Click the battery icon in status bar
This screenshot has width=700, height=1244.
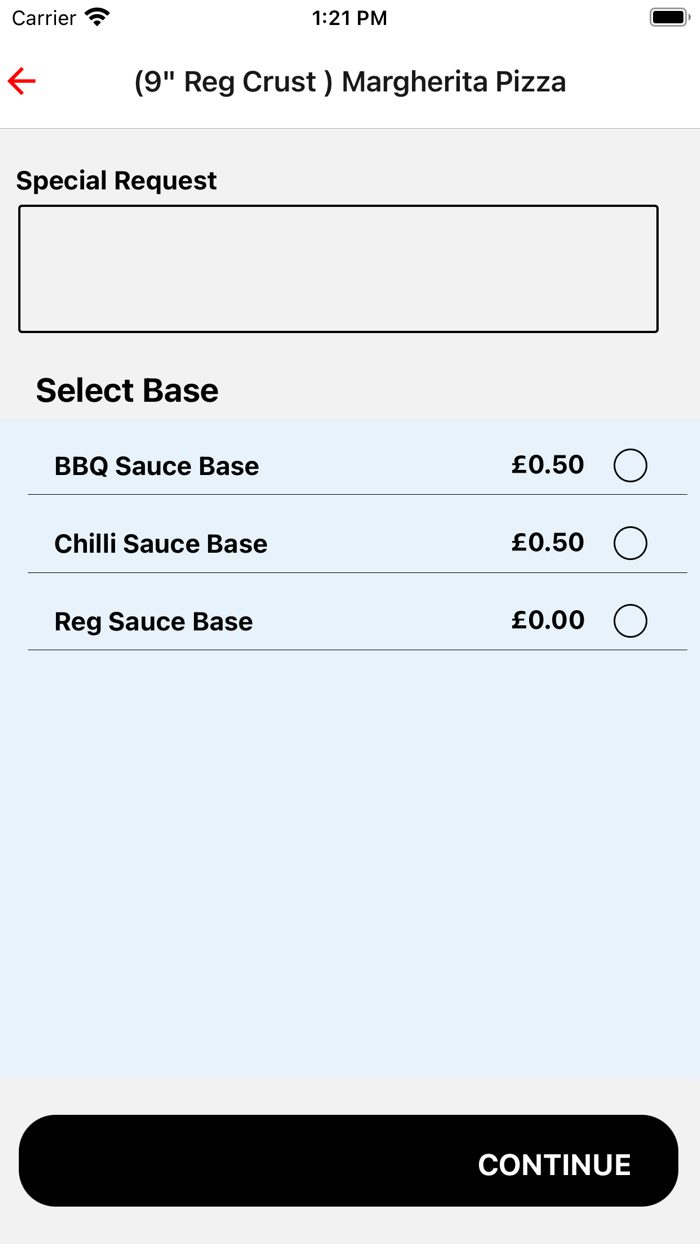pyautogui.click(x=669, y=18)
